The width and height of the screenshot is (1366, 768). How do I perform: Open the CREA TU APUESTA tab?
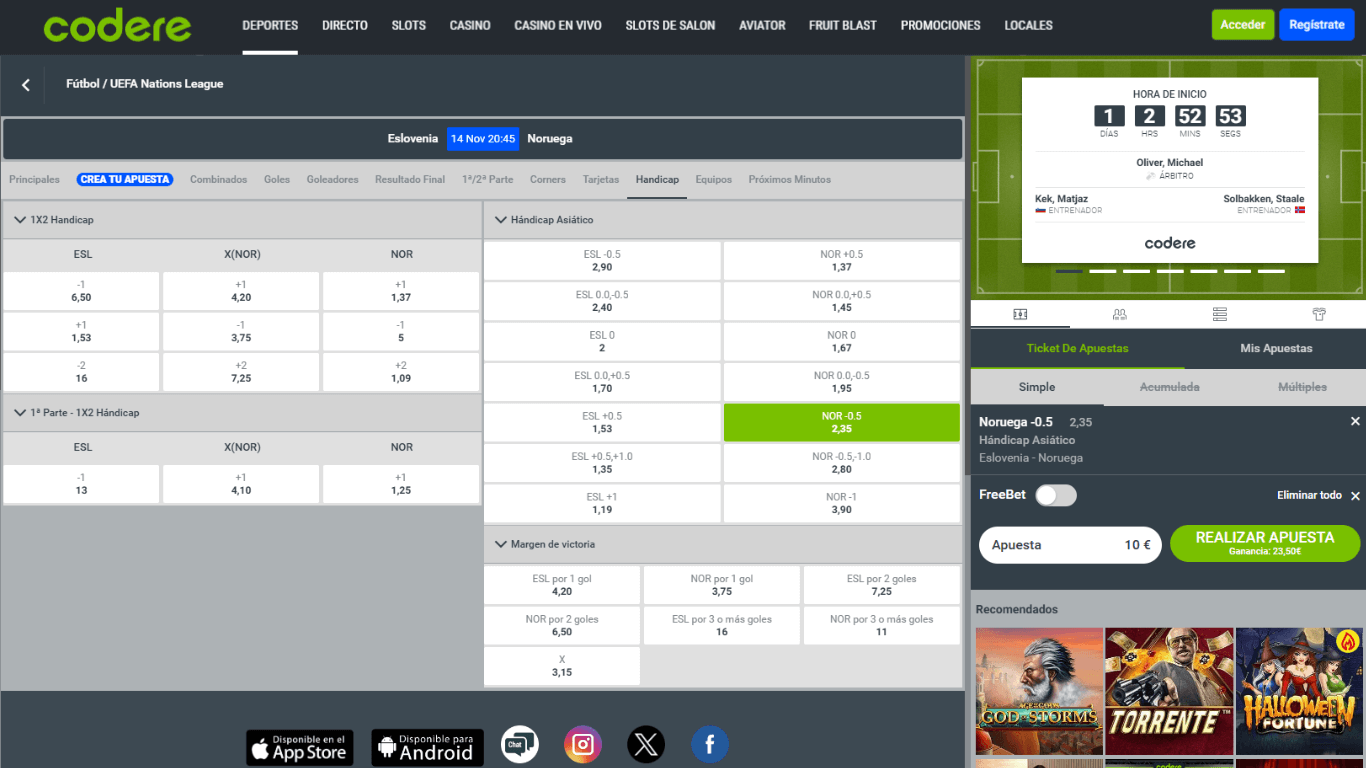[x=125, y=180]
